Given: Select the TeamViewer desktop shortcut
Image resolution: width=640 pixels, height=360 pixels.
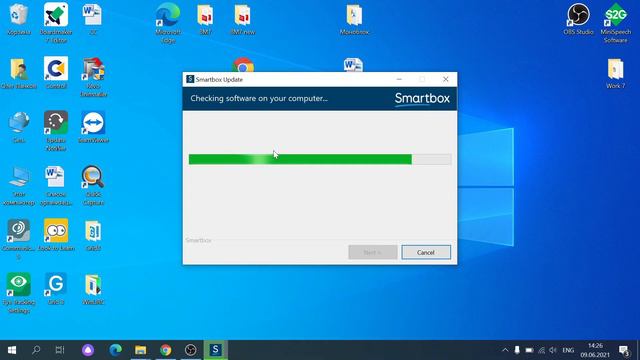Looking at the screenshot, I should tap(93, 127).
